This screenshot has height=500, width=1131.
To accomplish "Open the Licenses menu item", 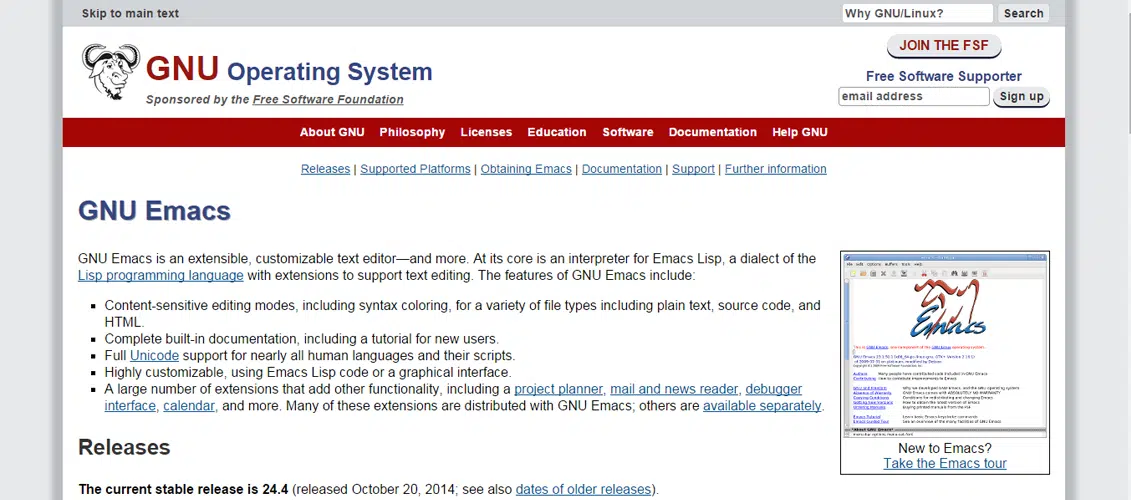I will tap(486, 132).
